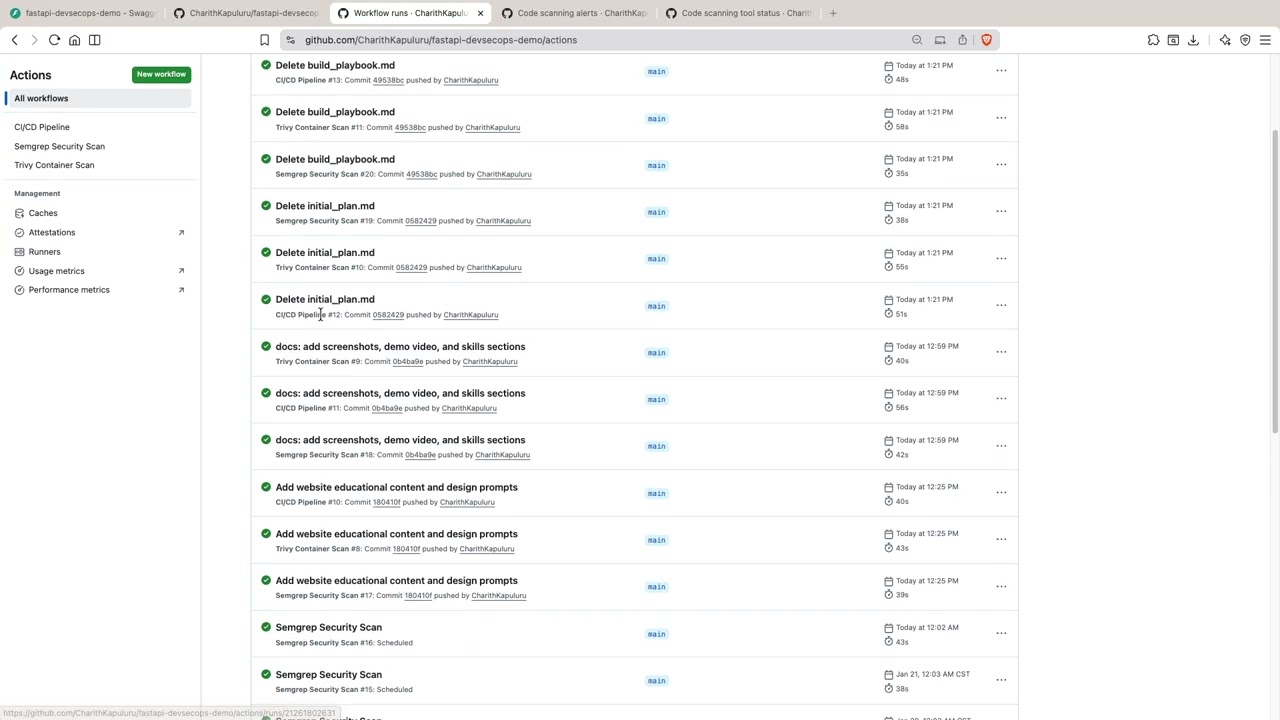Open Delete initial_plan.md run for Trivy #10
This screenshot has width=1280, height=720.
pyautogui.click(x=325, y=252)
